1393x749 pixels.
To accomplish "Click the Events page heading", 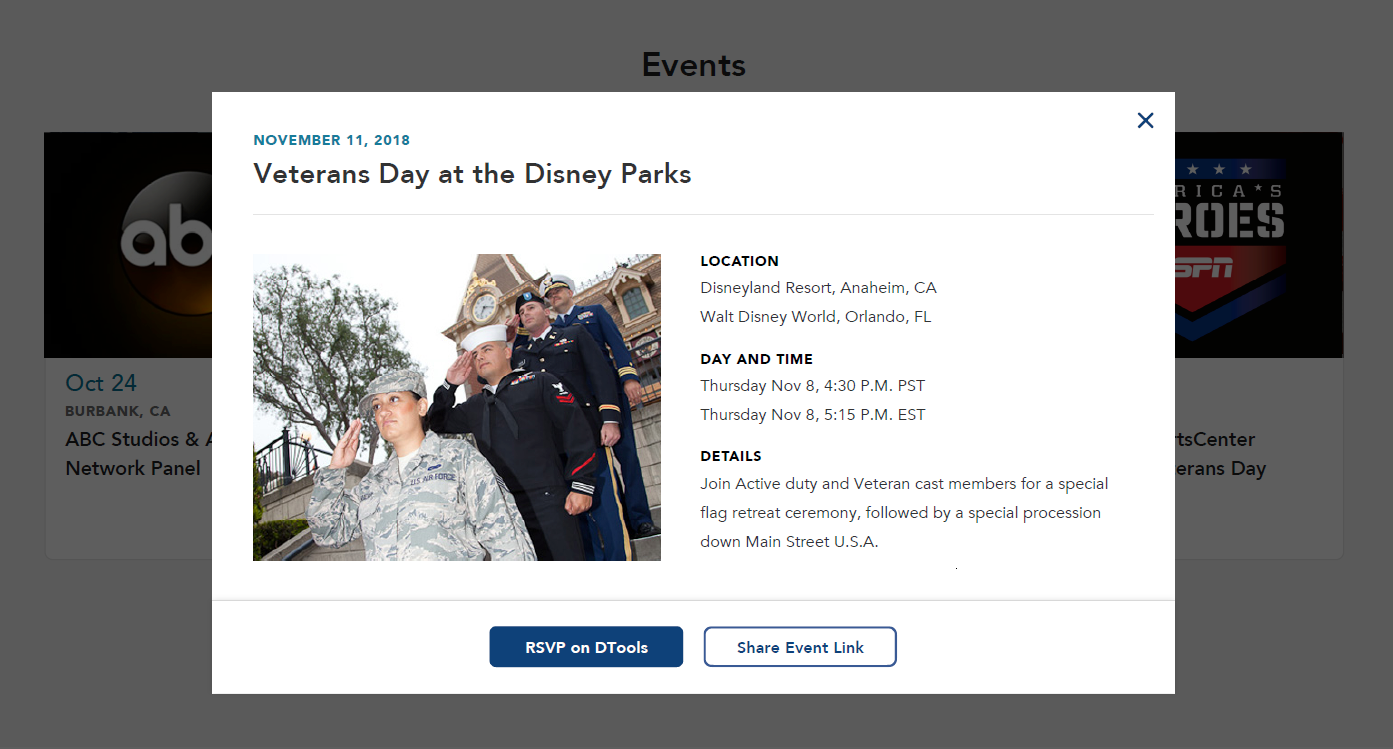I will click(x=694, y=65).
